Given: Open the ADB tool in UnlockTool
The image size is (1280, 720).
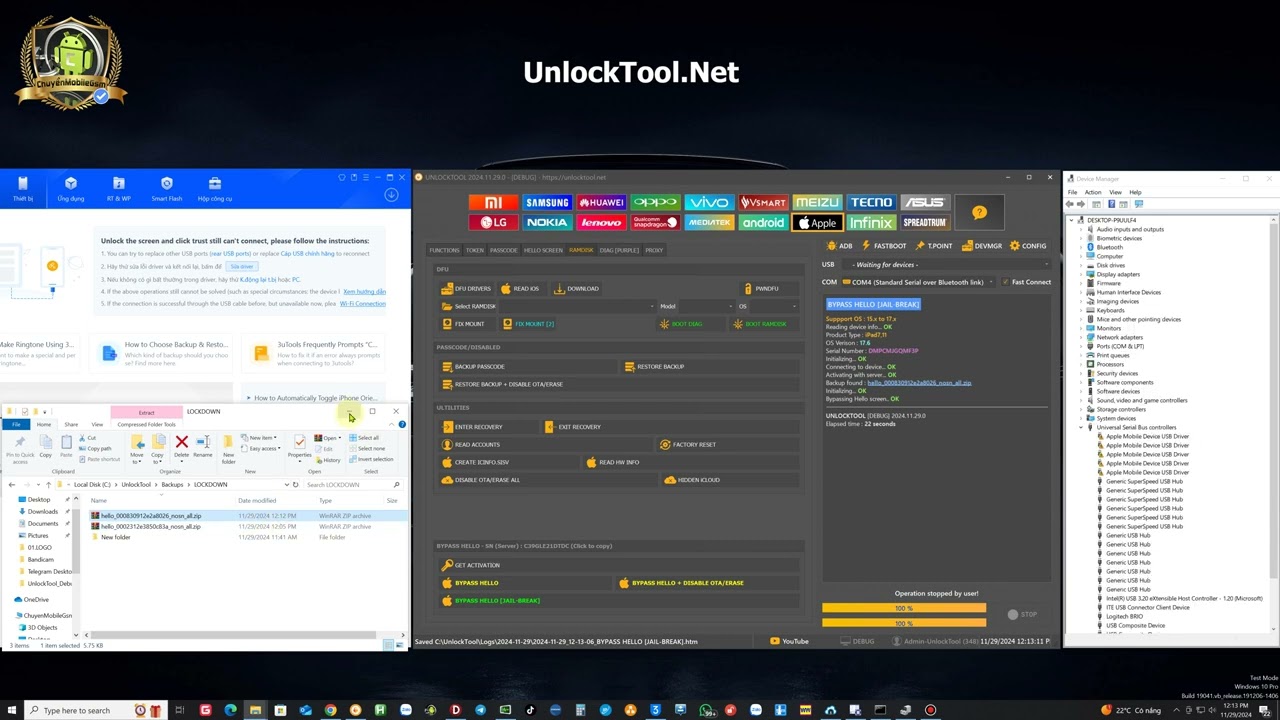Looking at the screenshot, I should click(840, 246).
